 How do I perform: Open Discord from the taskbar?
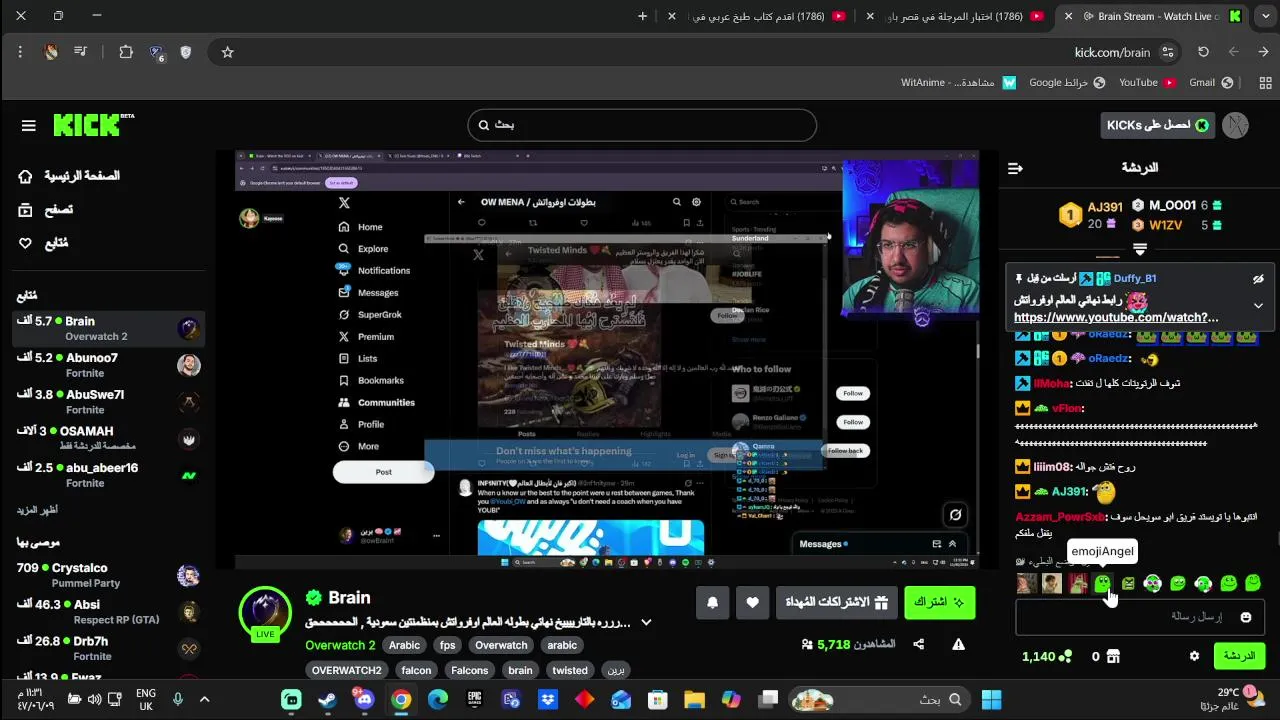[364, 700]
